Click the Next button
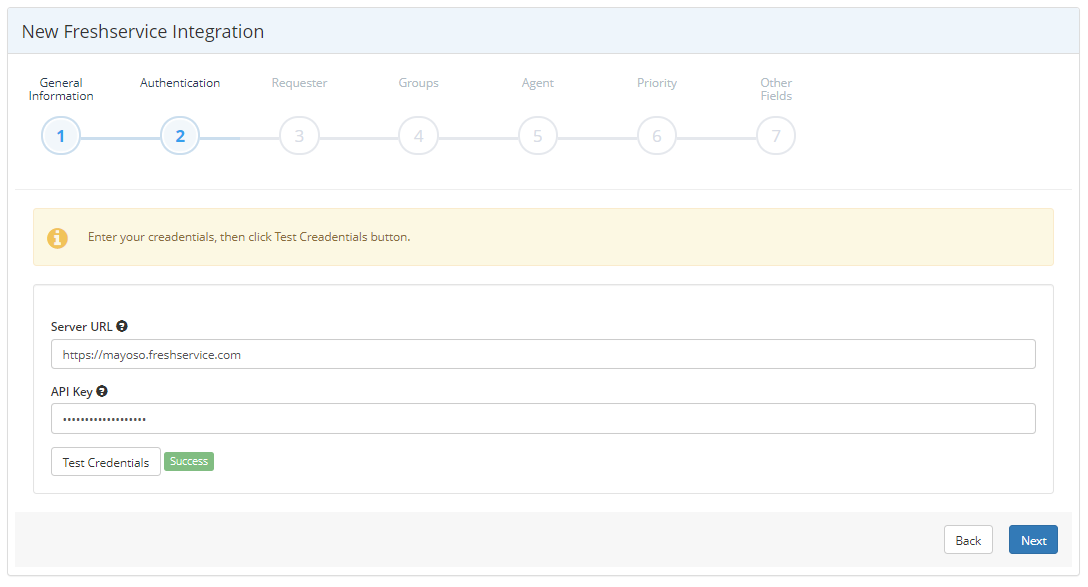The width and height of the screenshot is (1088, 587). click(1033, 539)
